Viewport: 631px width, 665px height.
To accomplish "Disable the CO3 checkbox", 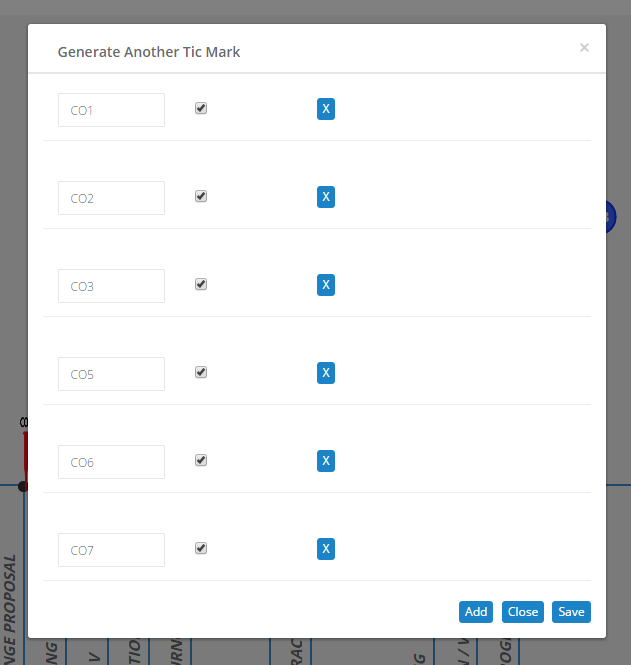I will tap(201, 284).
